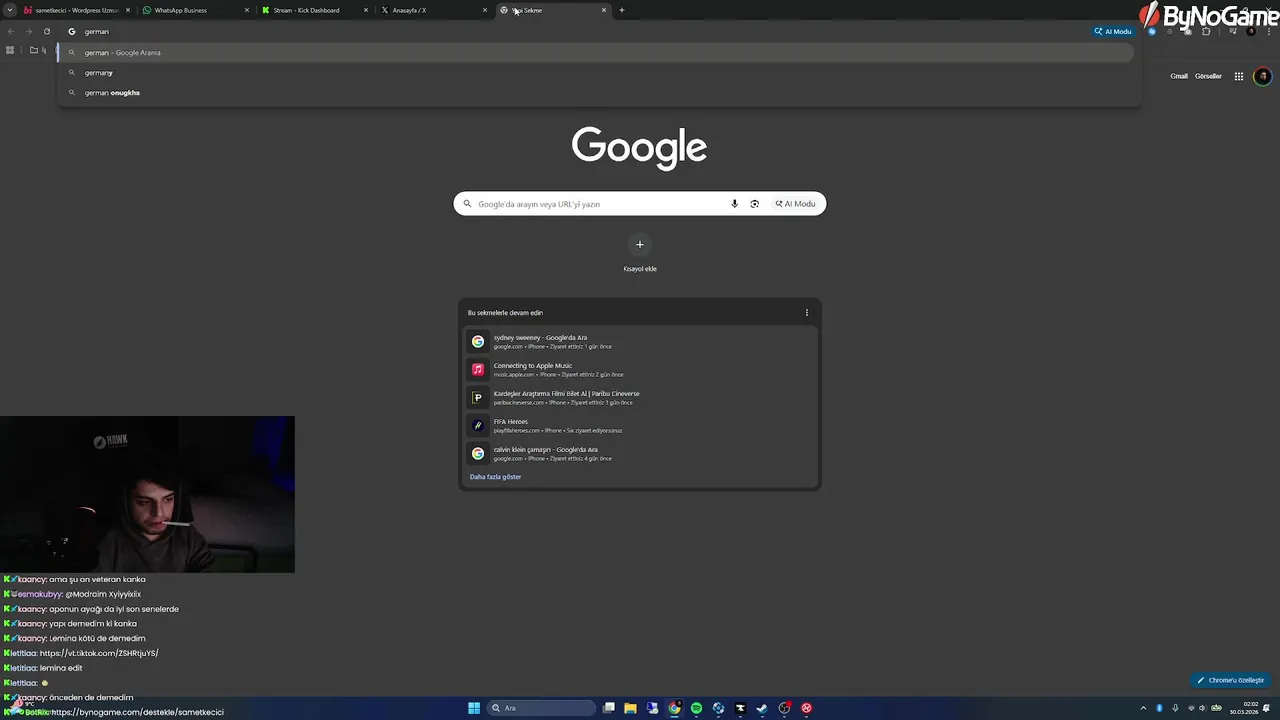Open the calvin klein çamaşırı - Google'da Ara entry
The image size is (1280, 720).
[x=640, y=453]
